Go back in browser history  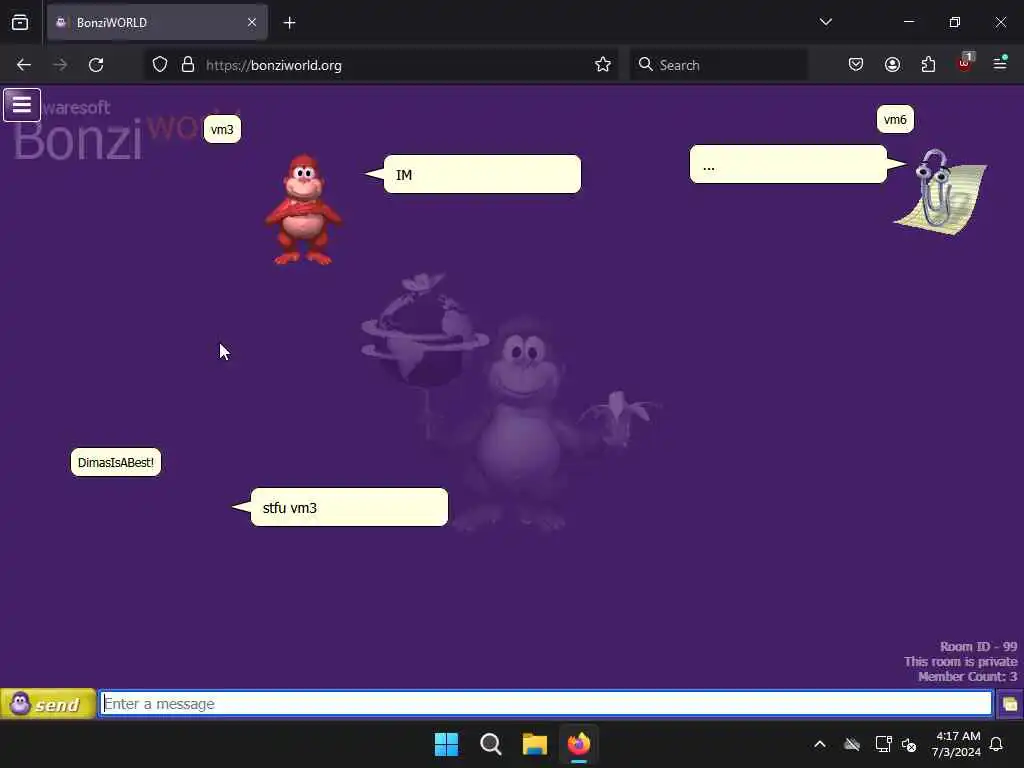tap(24, 65)
